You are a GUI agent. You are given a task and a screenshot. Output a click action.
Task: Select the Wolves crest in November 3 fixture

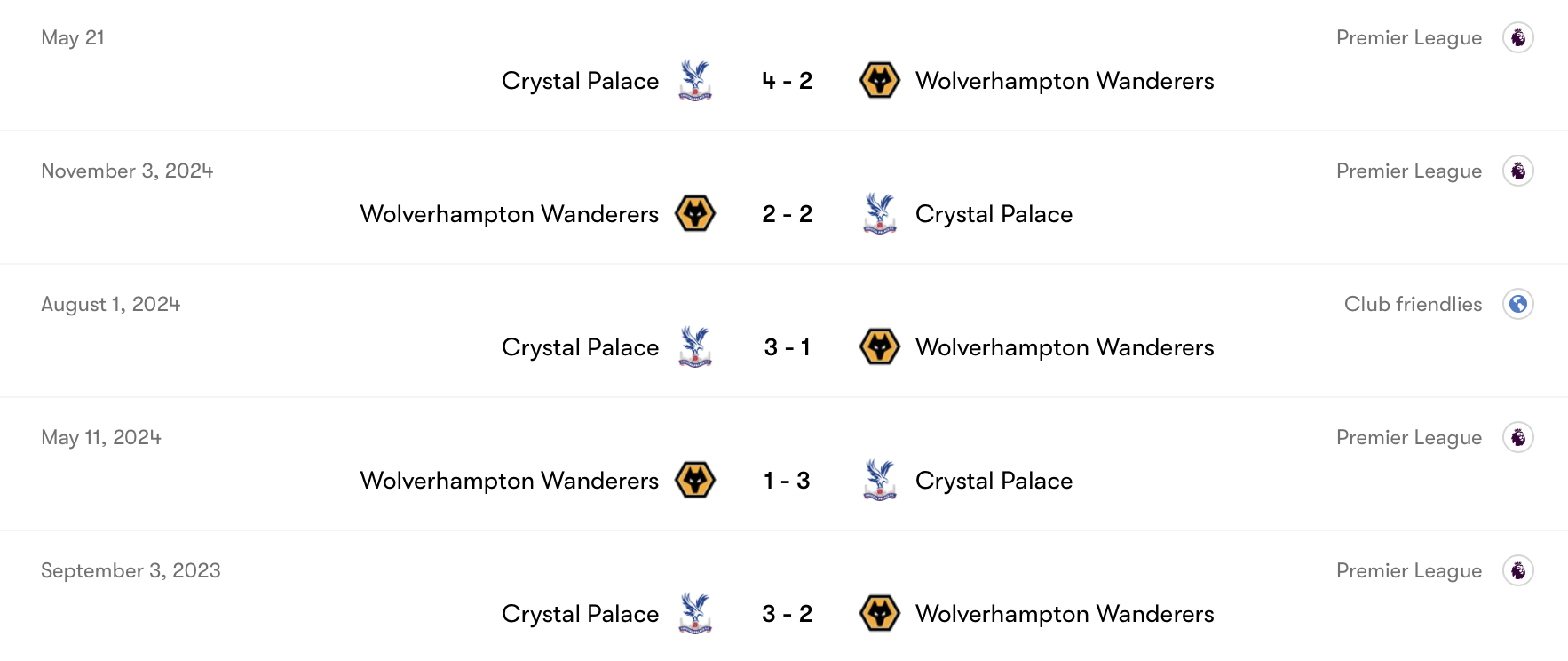[696, 213]
